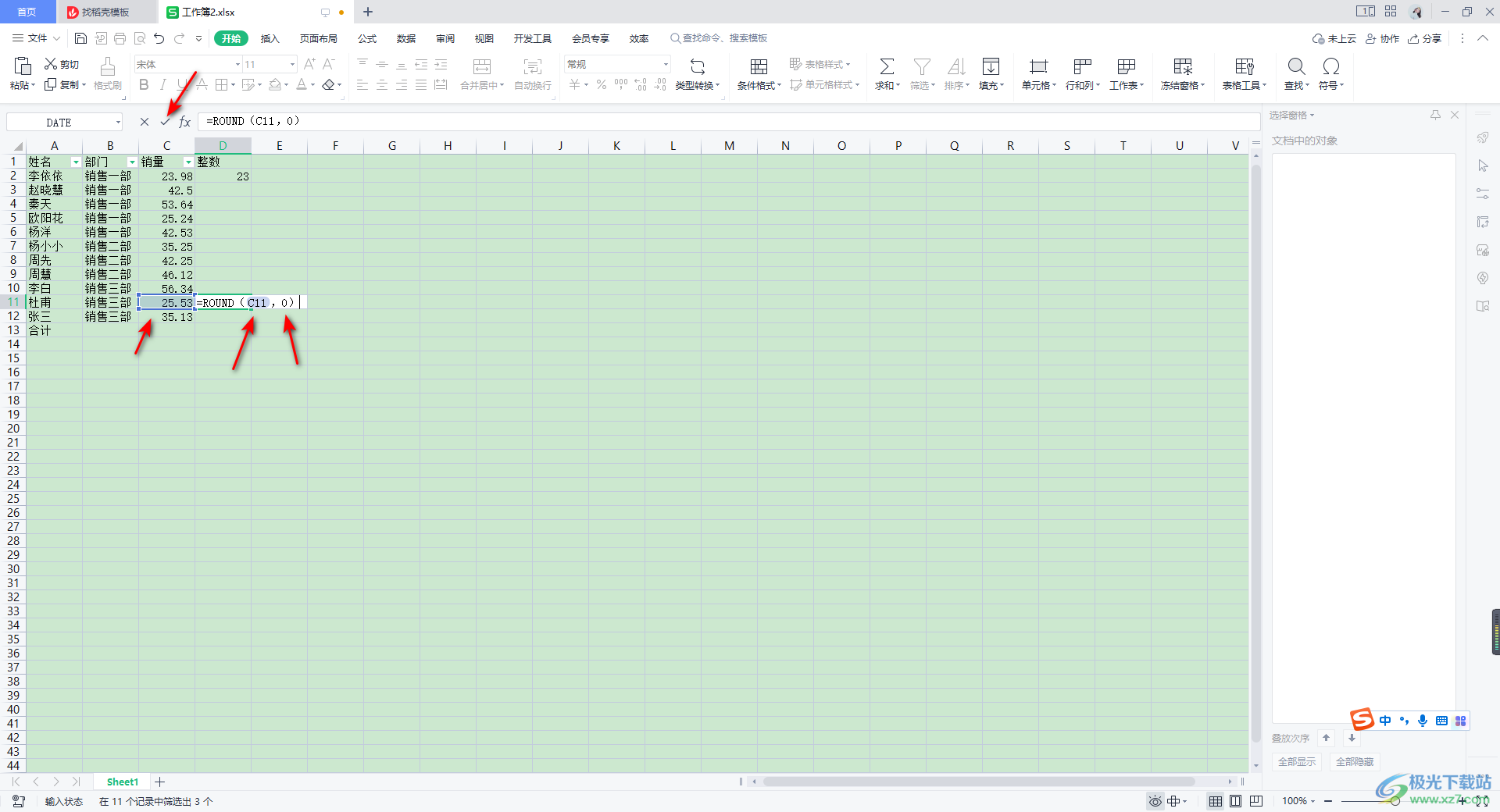Screen dimensions: 1500x812
Task: Click the Find (查找) magnifier icon
Action: click(1296, 66)
